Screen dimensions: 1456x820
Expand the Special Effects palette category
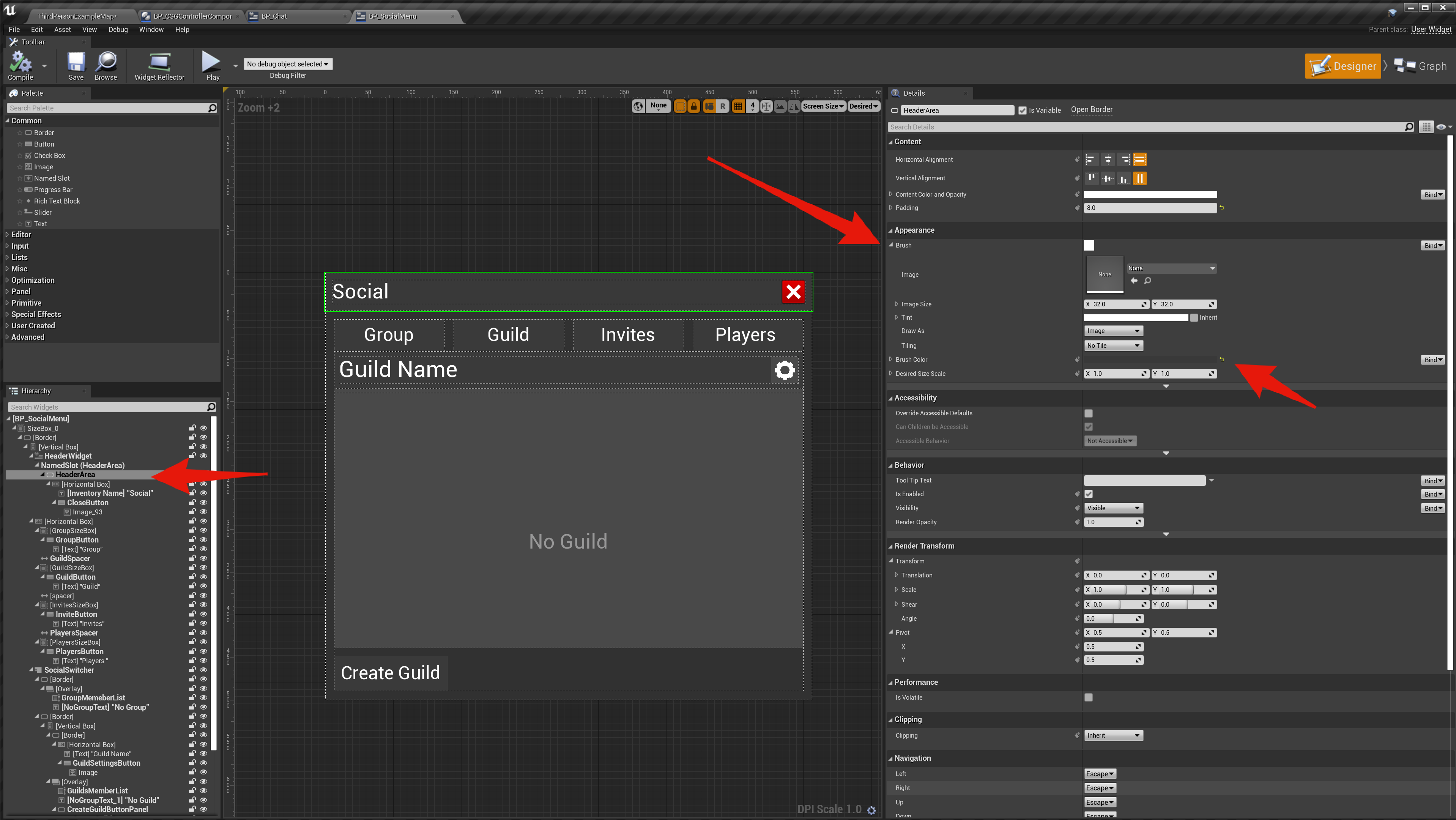tap(36, 314)
